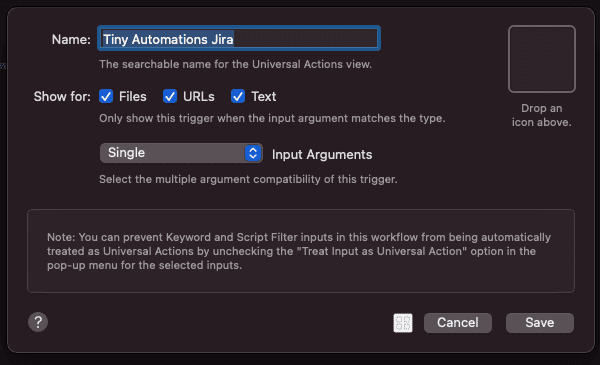
Task: Click the multiple argument compatibility hint text
Action: [248, 179]
